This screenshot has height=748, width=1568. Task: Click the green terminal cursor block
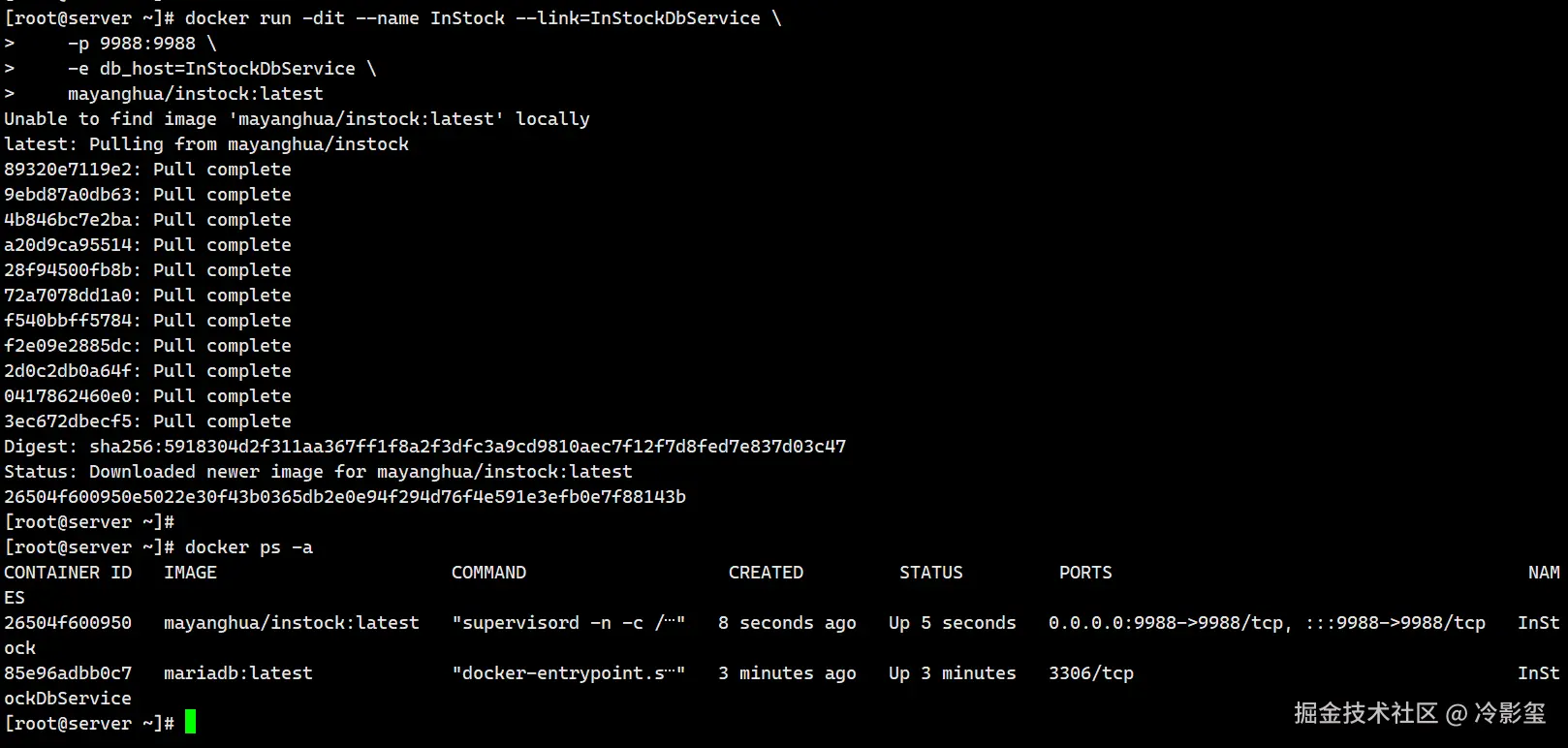coord(191,722)
